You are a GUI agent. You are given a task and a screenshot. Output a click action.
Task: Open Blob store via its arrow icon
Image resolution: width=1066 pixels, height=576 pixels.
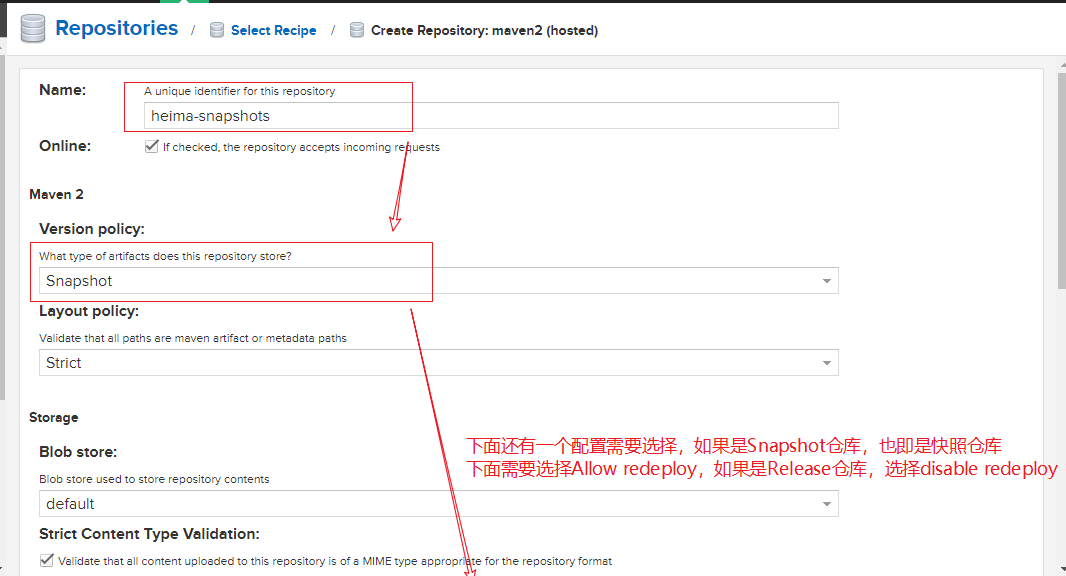point(827,504)
